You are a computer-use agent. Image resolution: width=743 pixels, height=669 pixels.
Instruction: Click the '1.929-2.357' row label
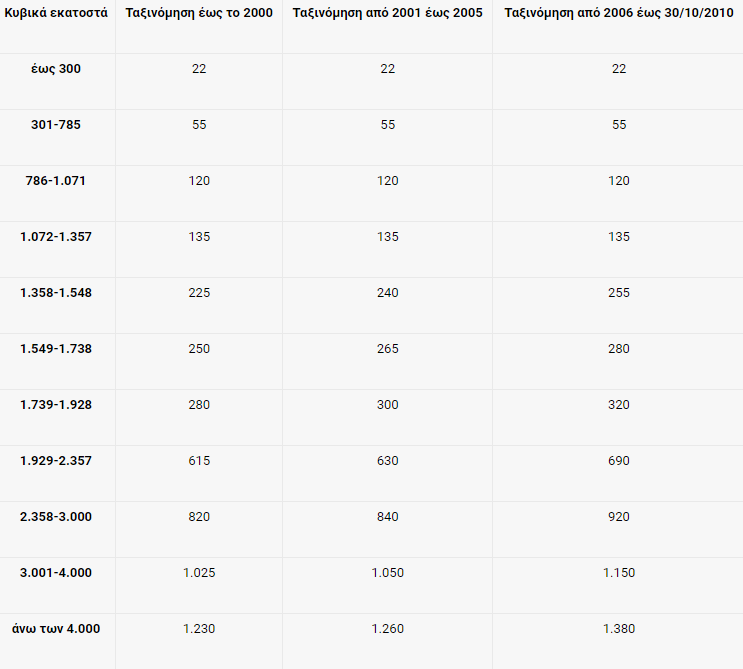(x=56, y=461)
